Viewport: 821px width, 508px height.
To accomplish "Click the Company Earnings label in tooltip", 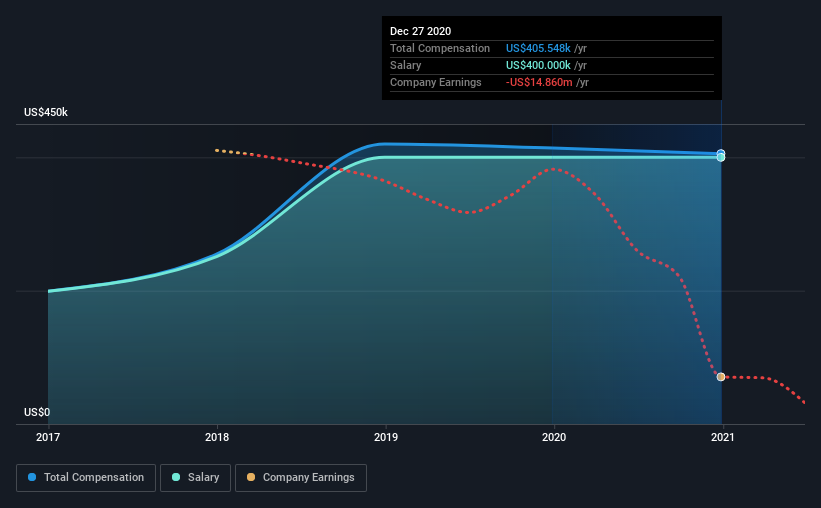I will [436, 82].
